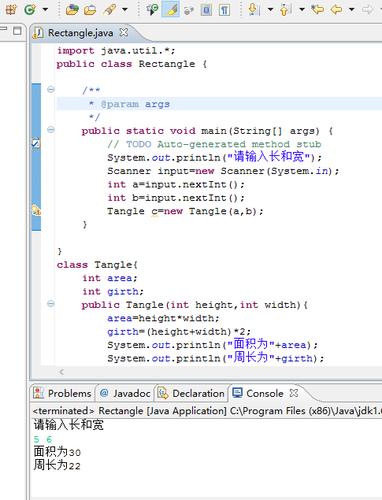Viewport: 382px width, 500px height.
Task: Click the TODO Auto-generated method stub comment
Action: (x=214, y=144)
